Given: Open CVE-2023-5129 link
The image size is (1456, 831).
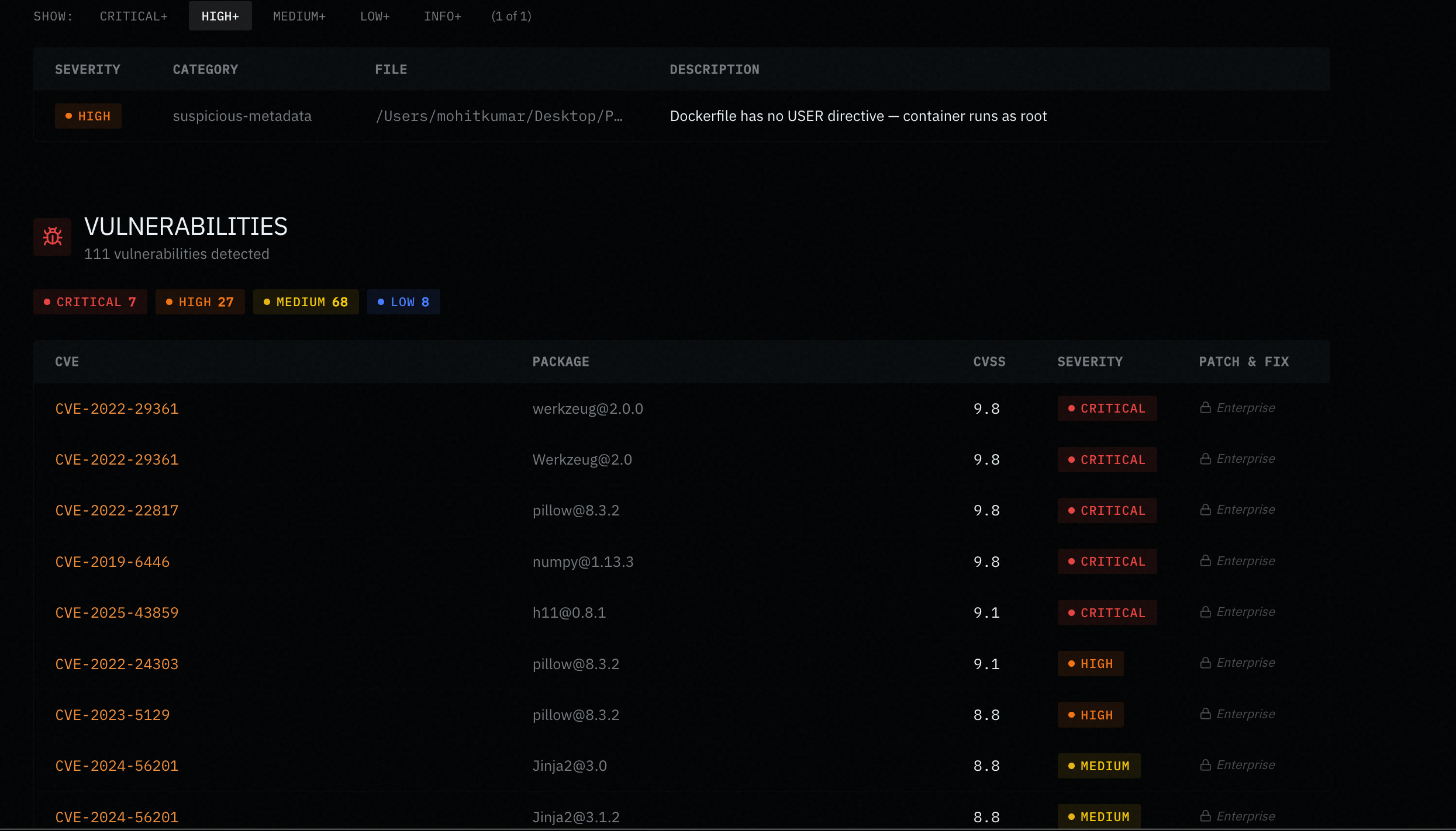Looking at the screenshot, I should click(112, 715).
